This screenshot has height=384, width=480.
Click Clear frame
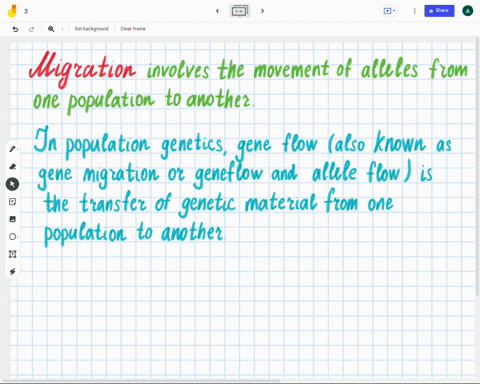(133, 29)
